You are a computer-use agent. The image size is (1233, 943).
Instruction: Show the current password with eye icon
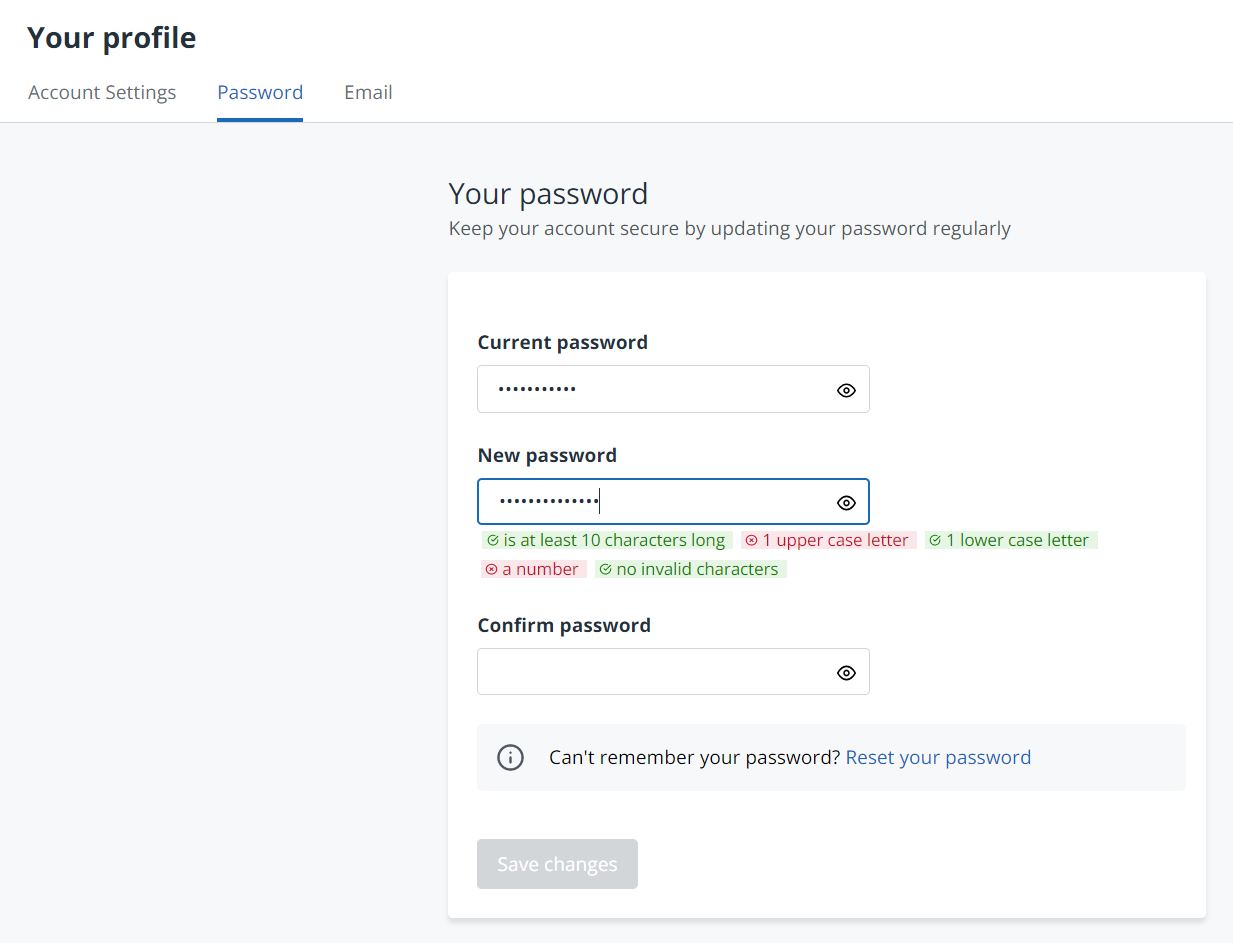point(846,390)
